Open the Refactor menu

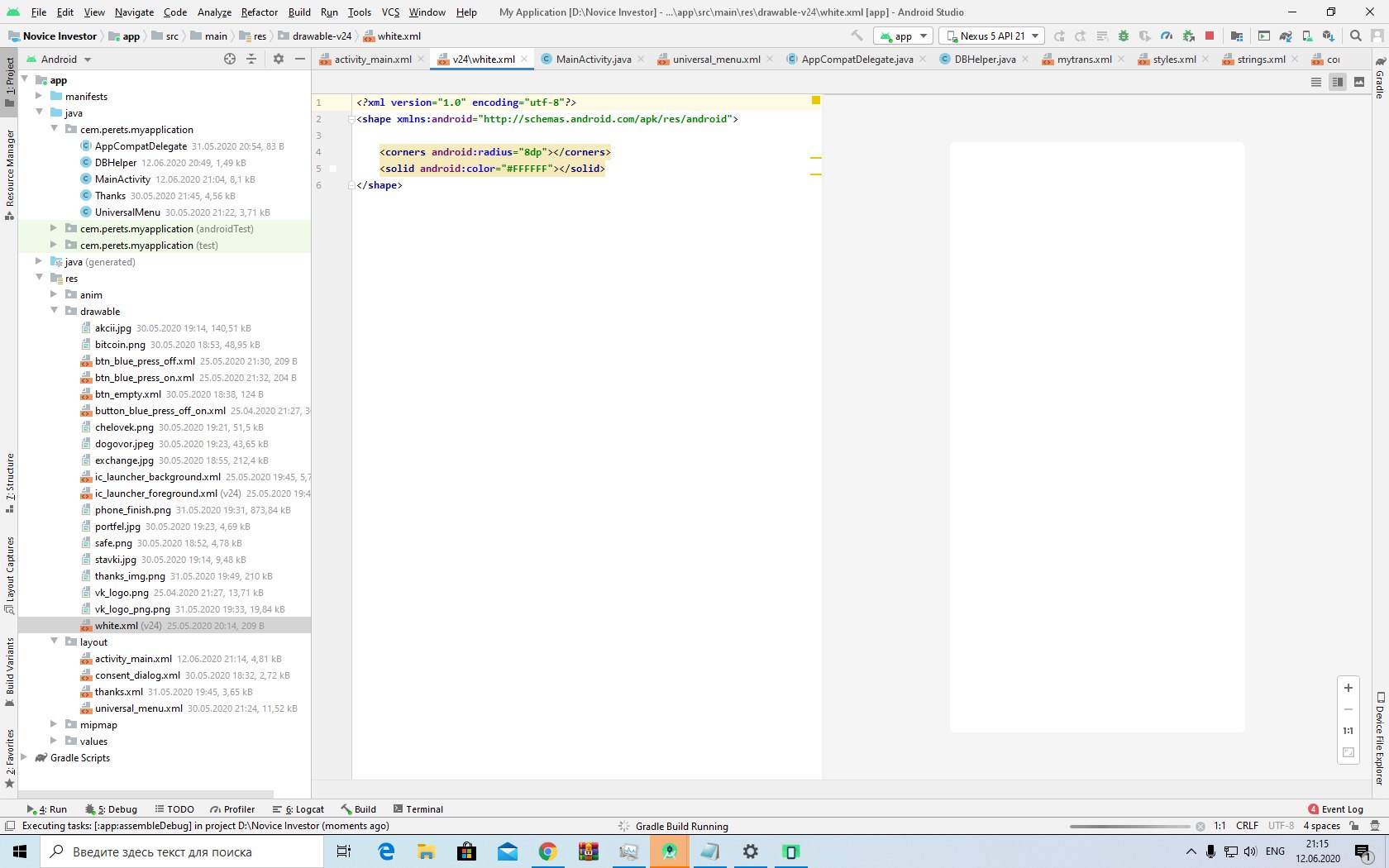coord(260,12)
